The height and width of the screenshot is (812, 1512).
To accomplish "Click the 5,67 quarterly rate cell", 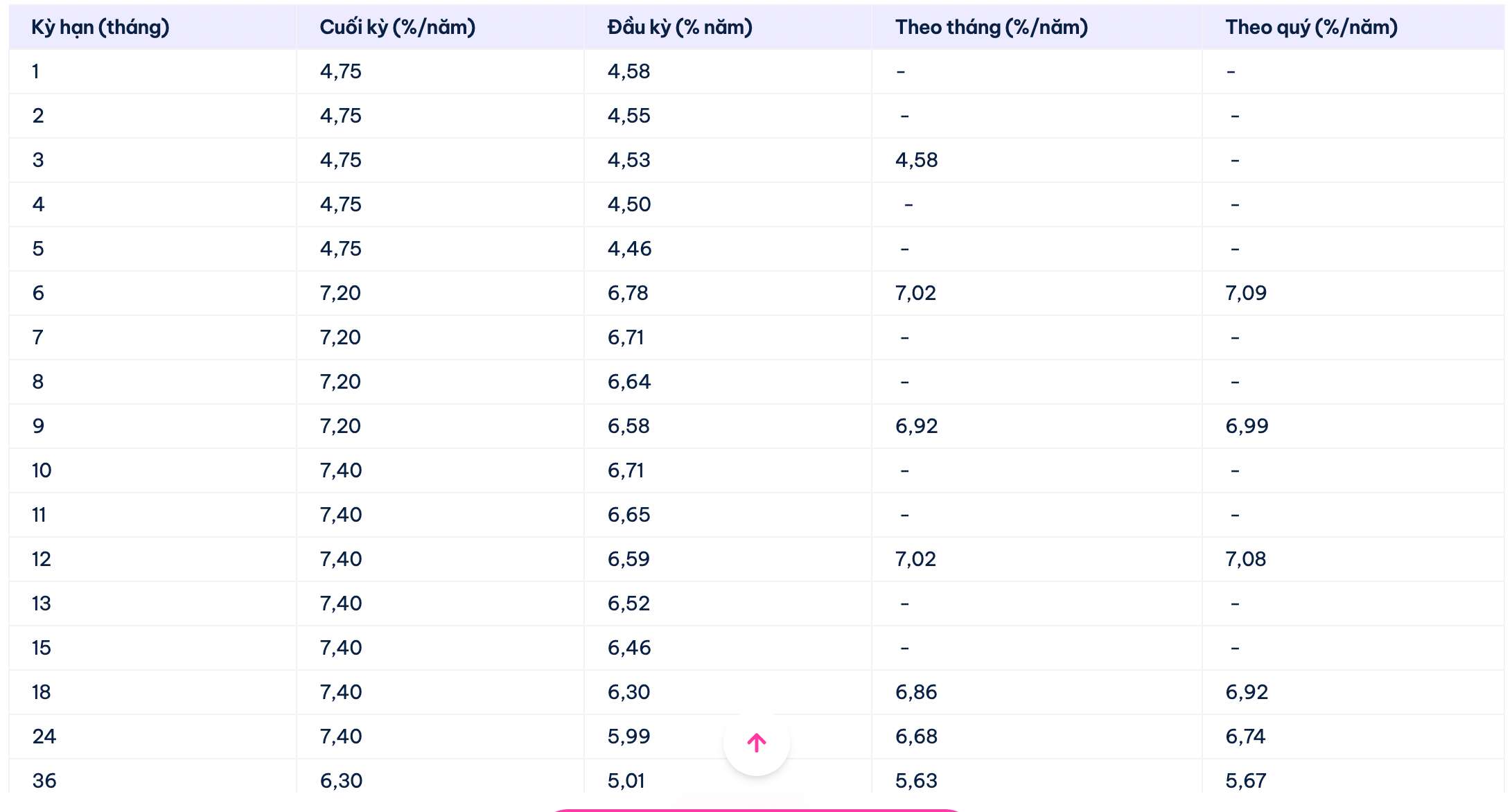I will 1246,781.
